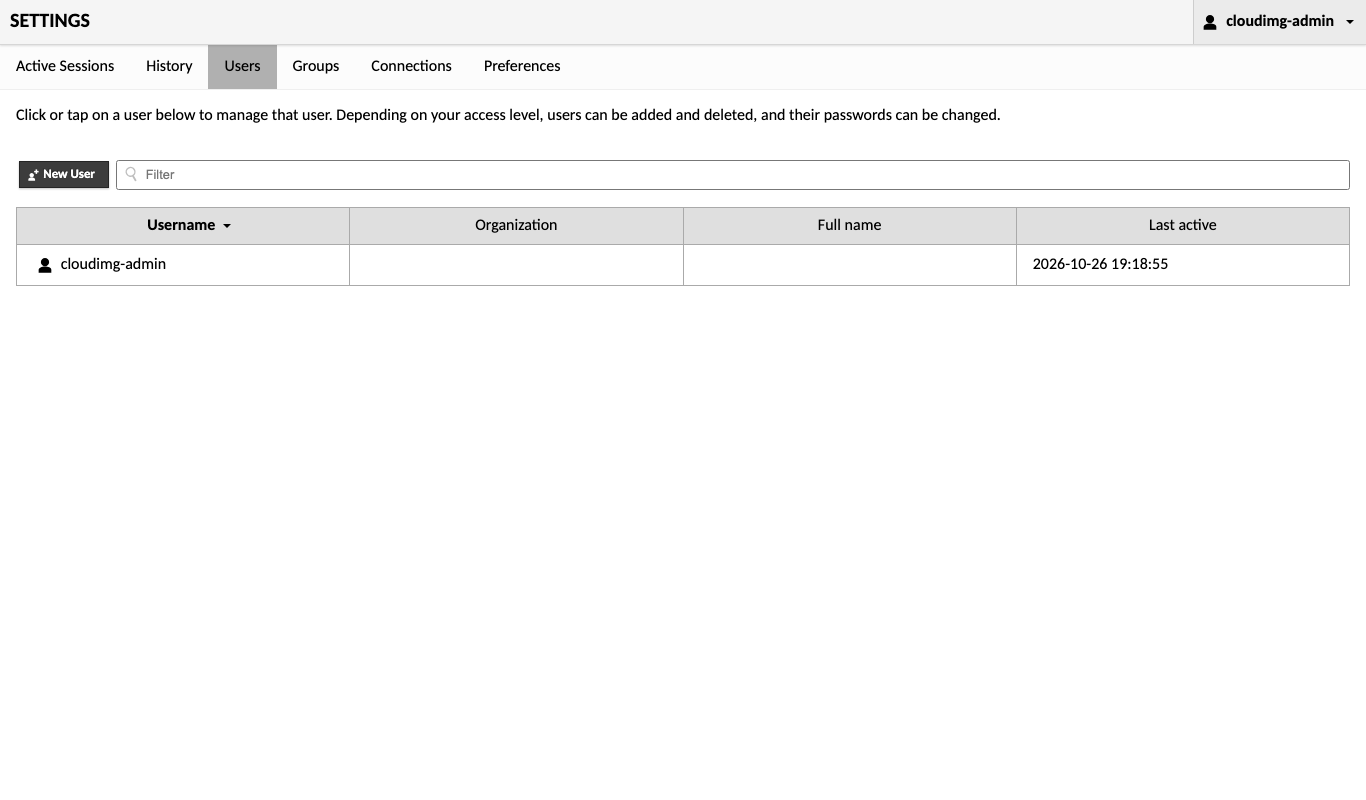The height and width of the screenshot is (800, 1366).
Task: Click the profile icon in the top-right menu
Action: (1210, 22)
